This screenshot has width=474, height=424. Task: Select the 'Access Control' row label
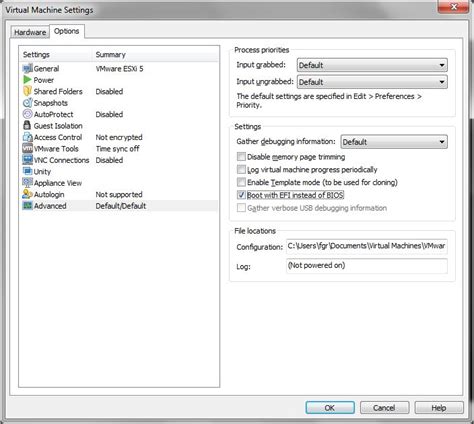[58, 137]
